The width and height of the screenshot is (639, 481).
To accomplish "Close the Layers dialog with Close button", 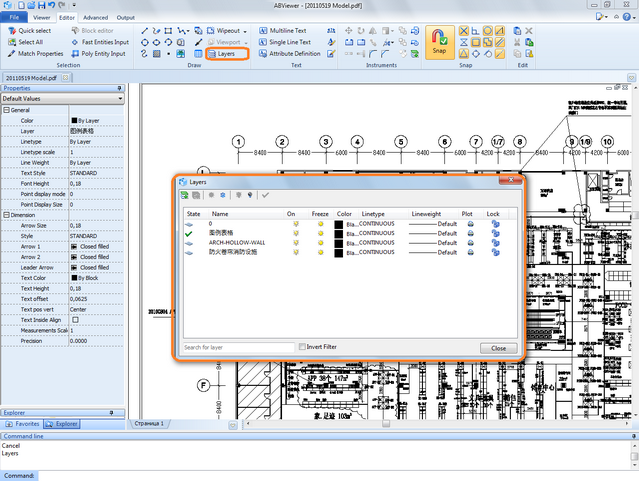I will coord(498,347).
